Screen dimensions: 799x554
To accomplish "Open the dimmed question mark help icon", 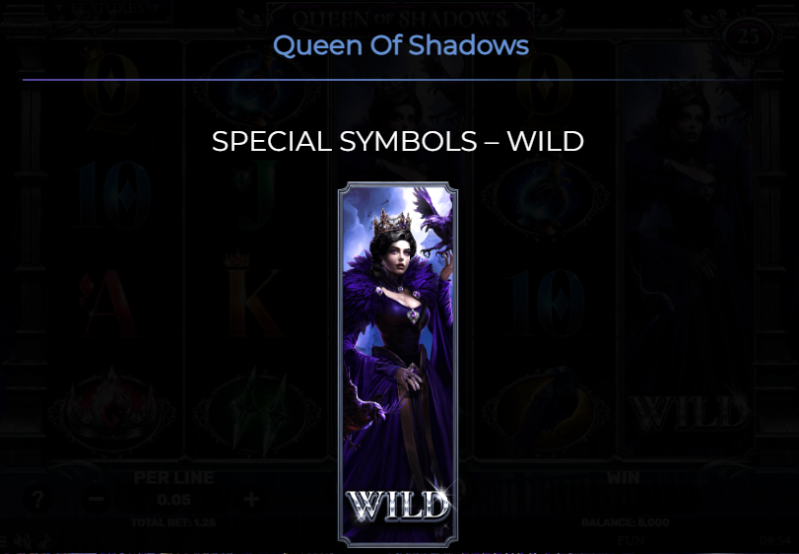I will [x=37, y=499].
